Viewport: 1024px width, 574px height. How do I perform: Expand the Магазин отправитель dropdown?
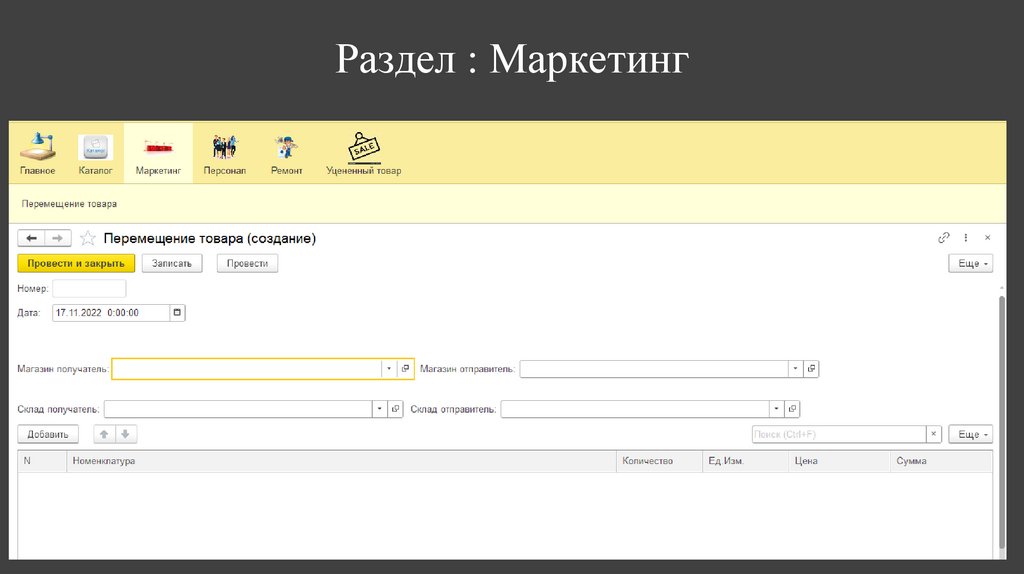point(795,369)
